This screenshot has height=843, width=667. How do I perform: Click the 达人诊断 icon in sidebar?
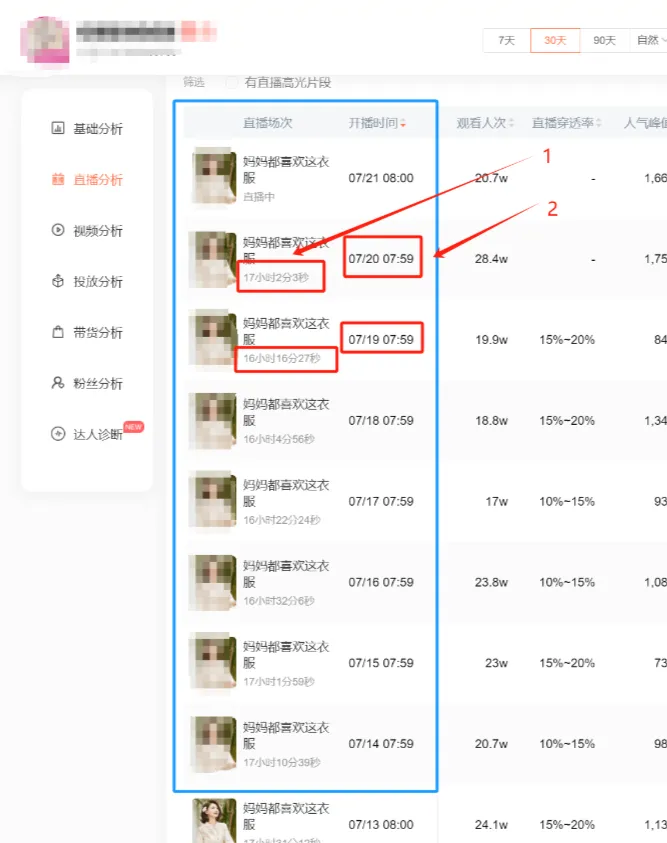click(x=58, y=433)
